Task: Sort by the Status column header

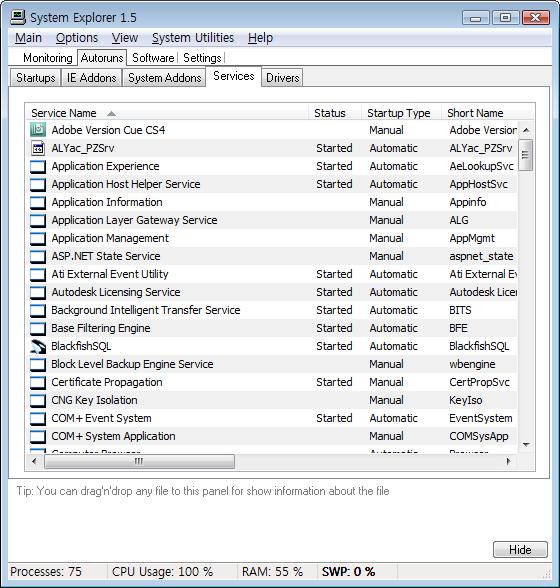Action: point(335,113)
